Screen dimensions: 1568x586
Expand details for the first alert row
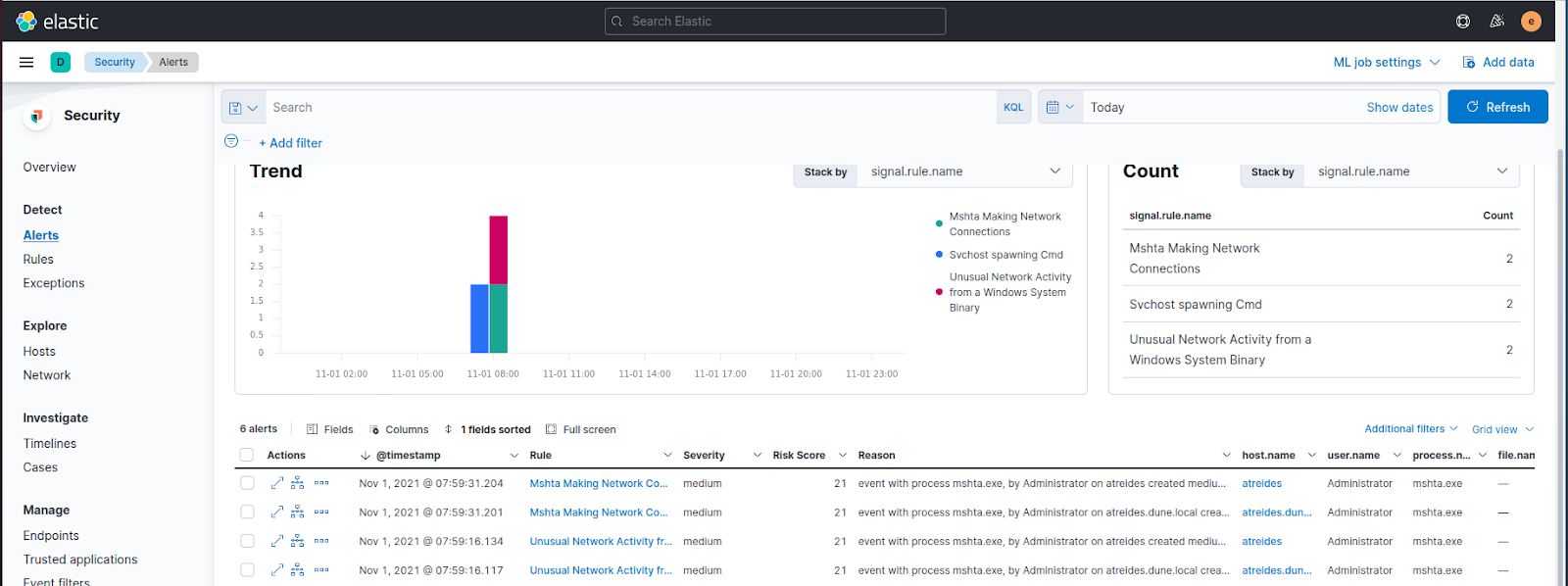point(277,483)
